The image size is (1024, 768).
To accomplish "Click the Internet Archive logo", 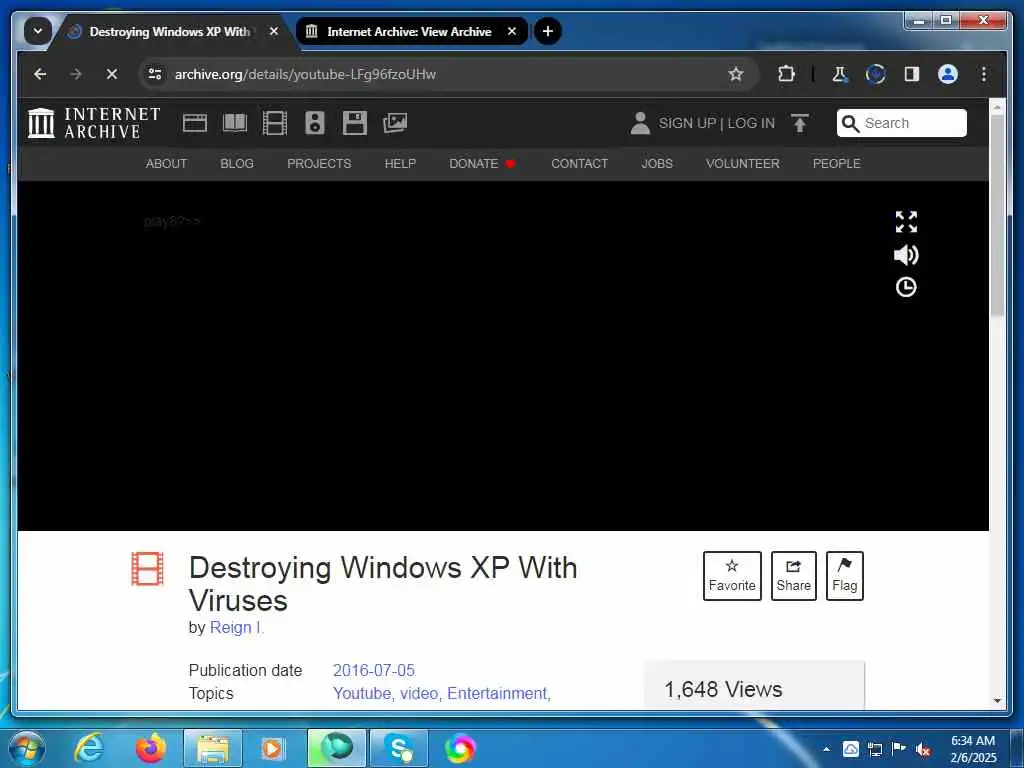I will (94, 123).
